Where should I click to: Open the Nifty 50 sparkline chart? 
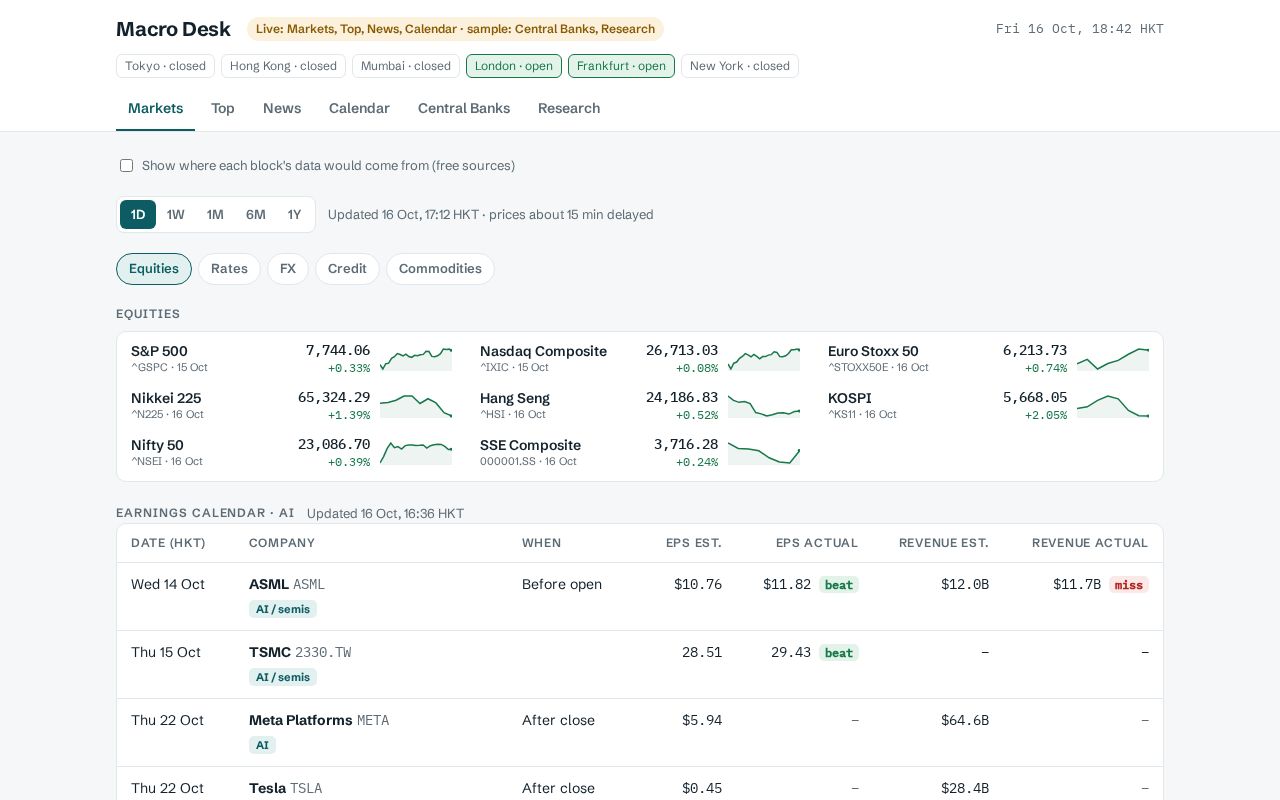pos(416,453)
